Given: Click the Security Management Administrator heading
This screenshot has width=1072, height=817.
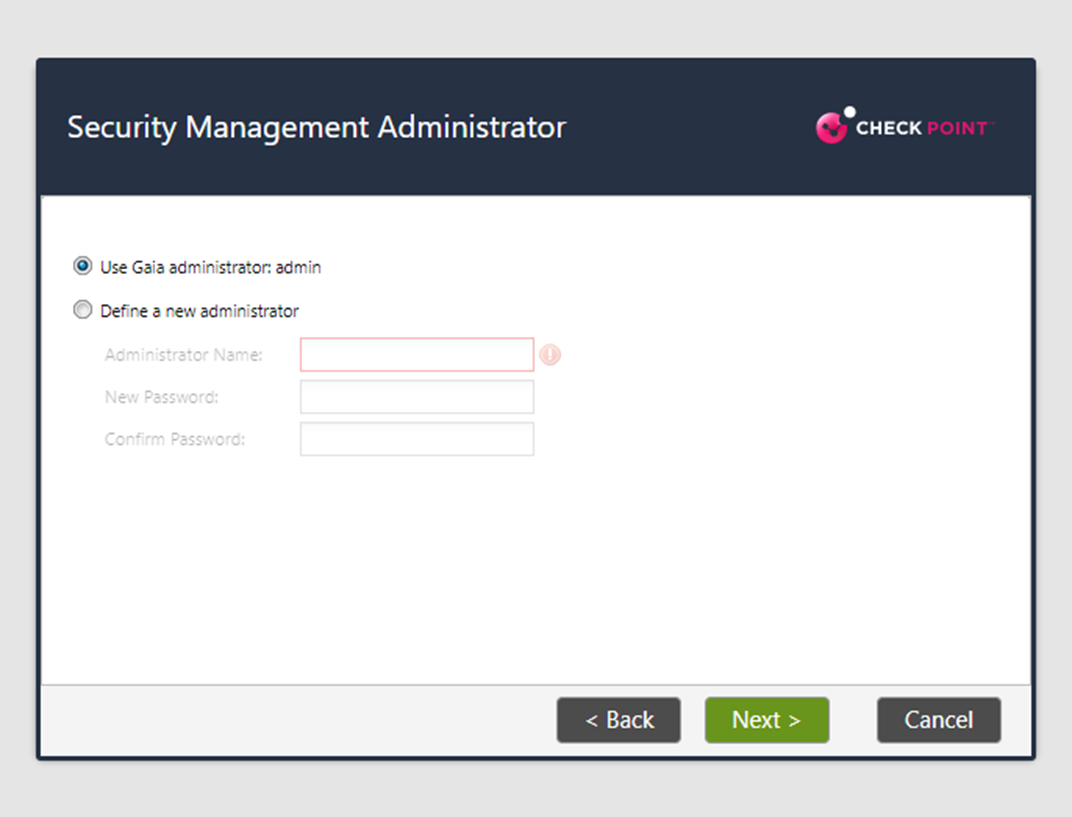Looking at the screenshot, I should coord(316,128).
